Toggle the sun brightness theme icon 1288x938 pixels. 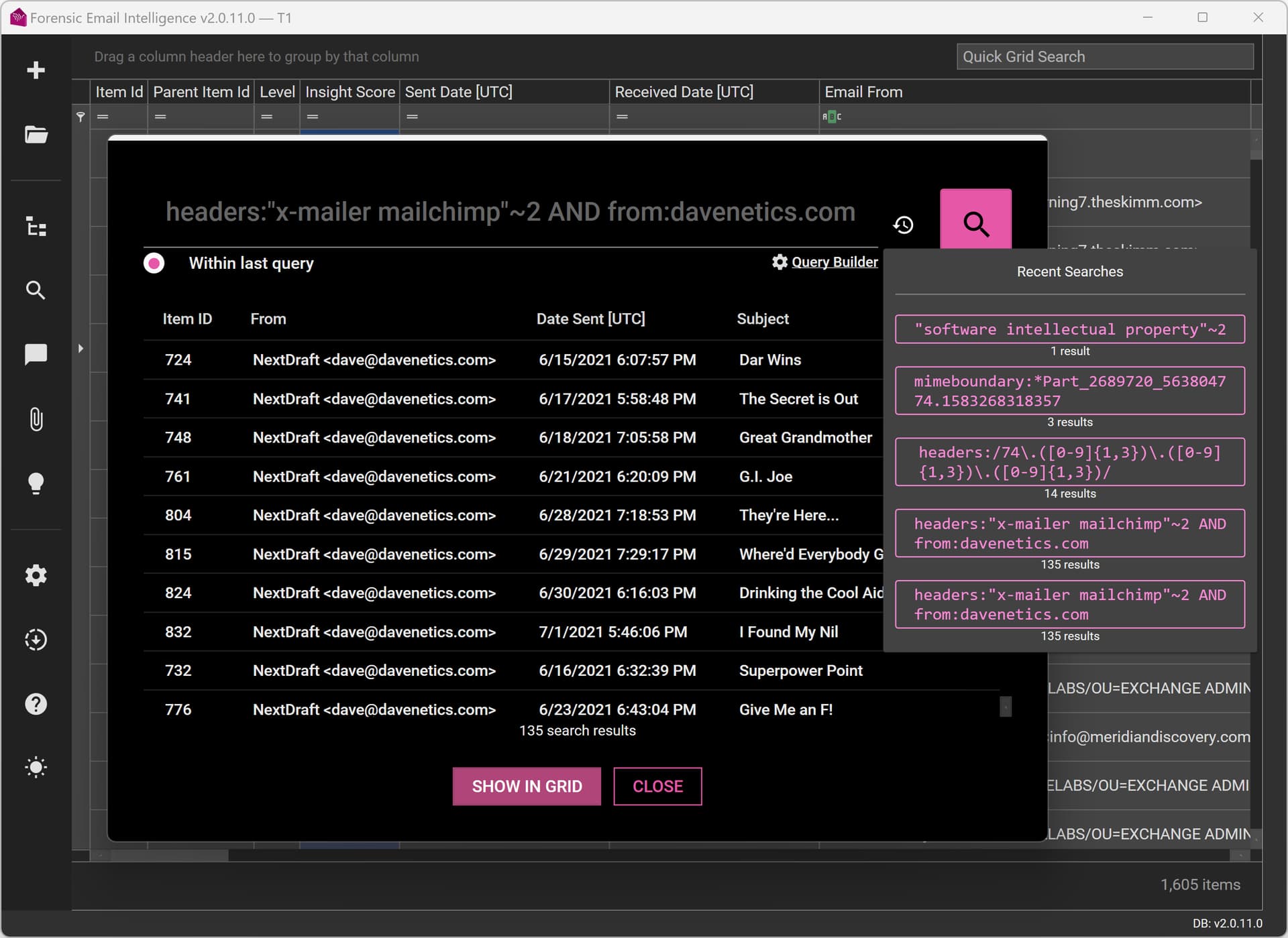[x=36, y=767]
